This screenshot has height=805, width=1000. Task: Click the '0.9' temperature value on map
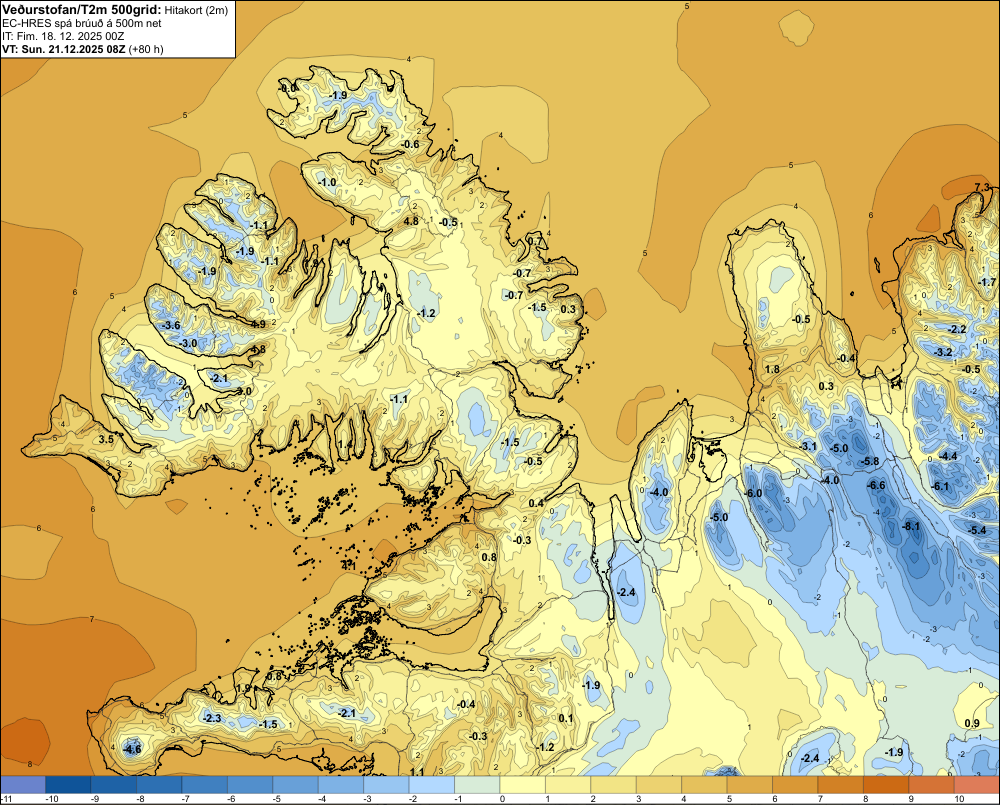[972, 723]
